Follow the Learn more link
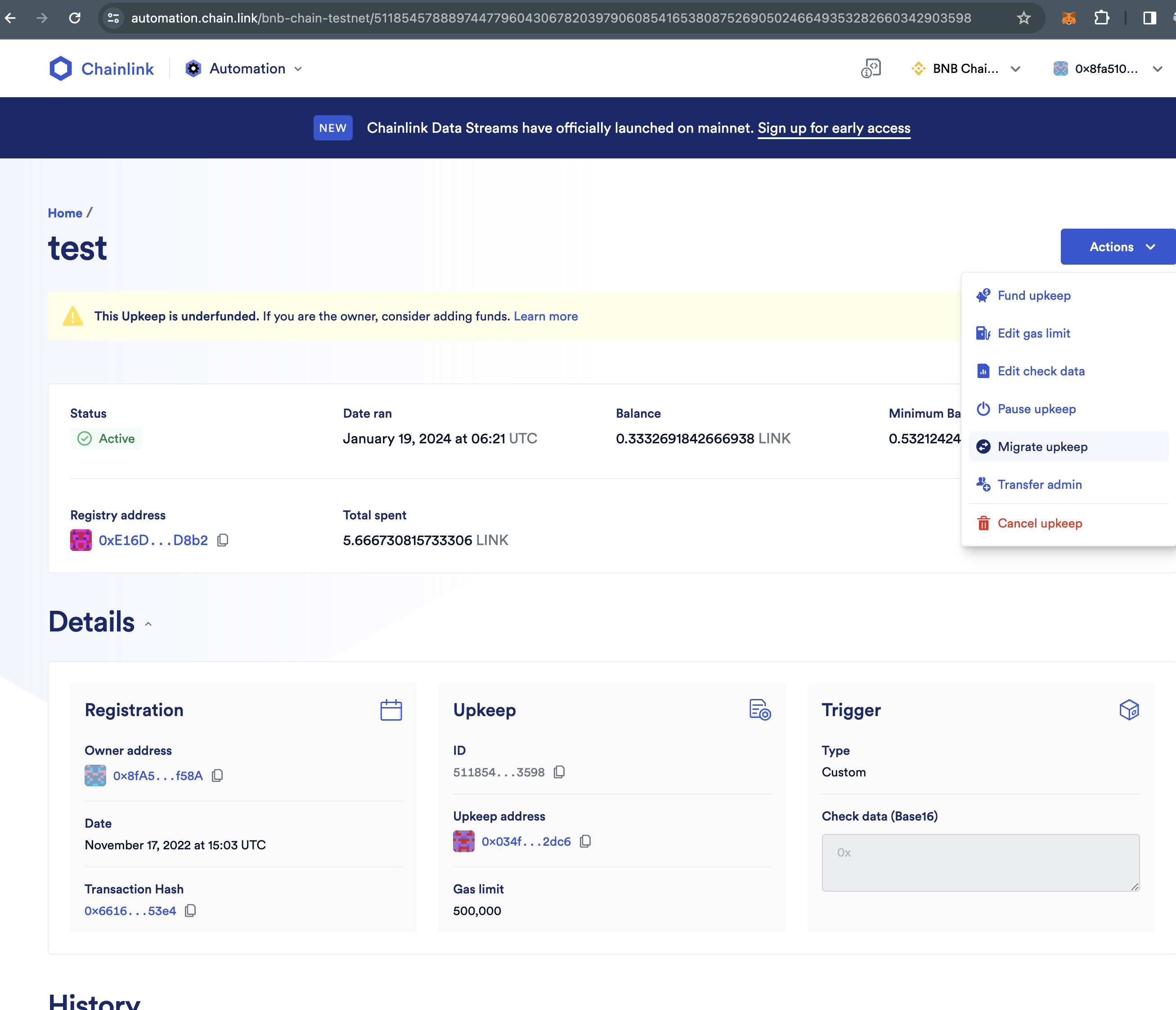This screenshot has width=1176, height=1010. pos(545,316)
